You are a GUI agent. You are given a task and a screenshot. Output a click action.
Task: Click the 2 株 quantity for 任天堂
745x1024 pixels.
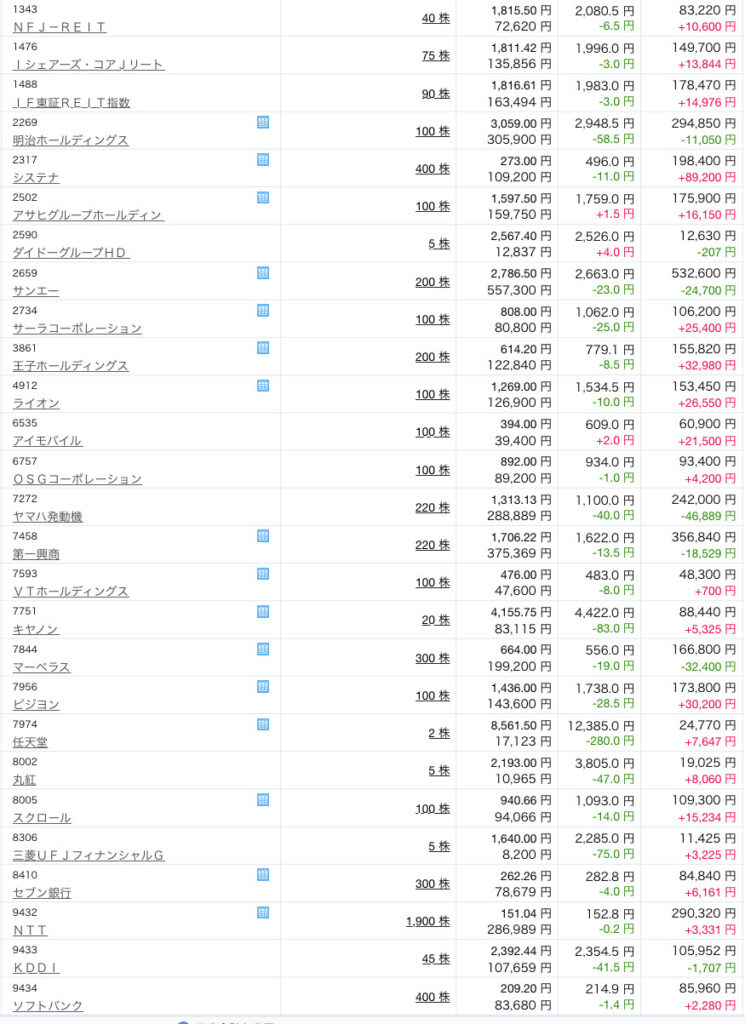point(439,733)
